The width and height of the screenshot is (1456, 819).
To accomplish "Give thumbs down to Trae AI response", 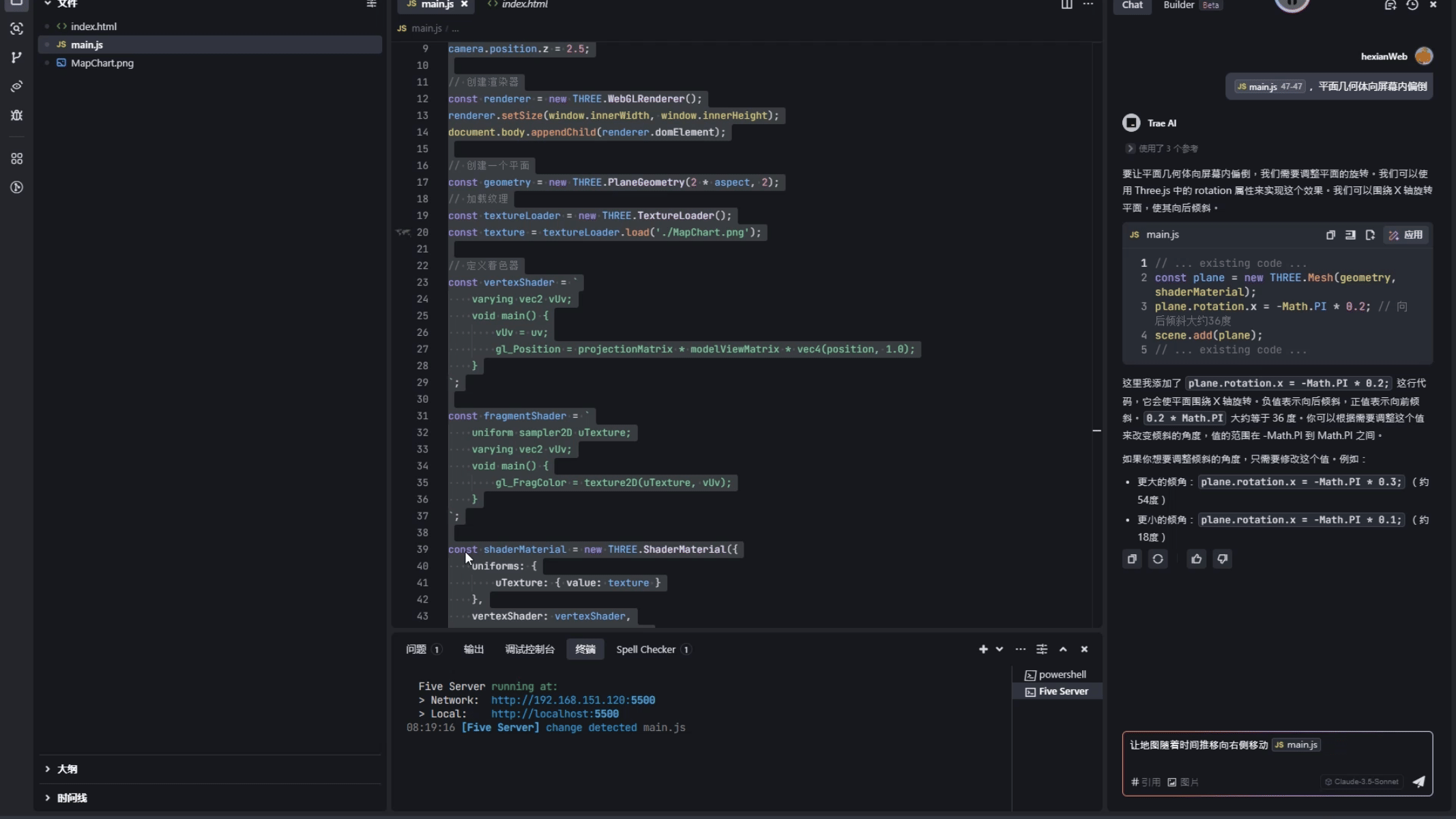I will click(1223, 558).
